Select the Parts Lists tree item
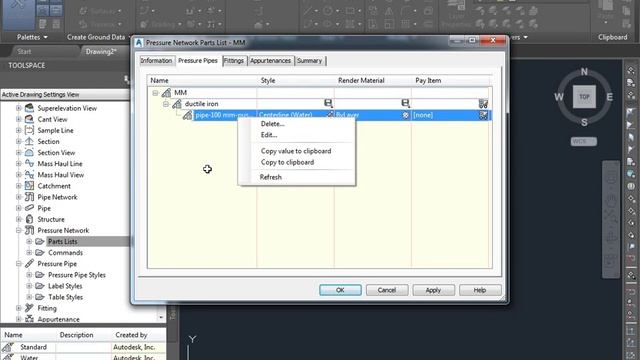640x360 pixels. [62, 242]
